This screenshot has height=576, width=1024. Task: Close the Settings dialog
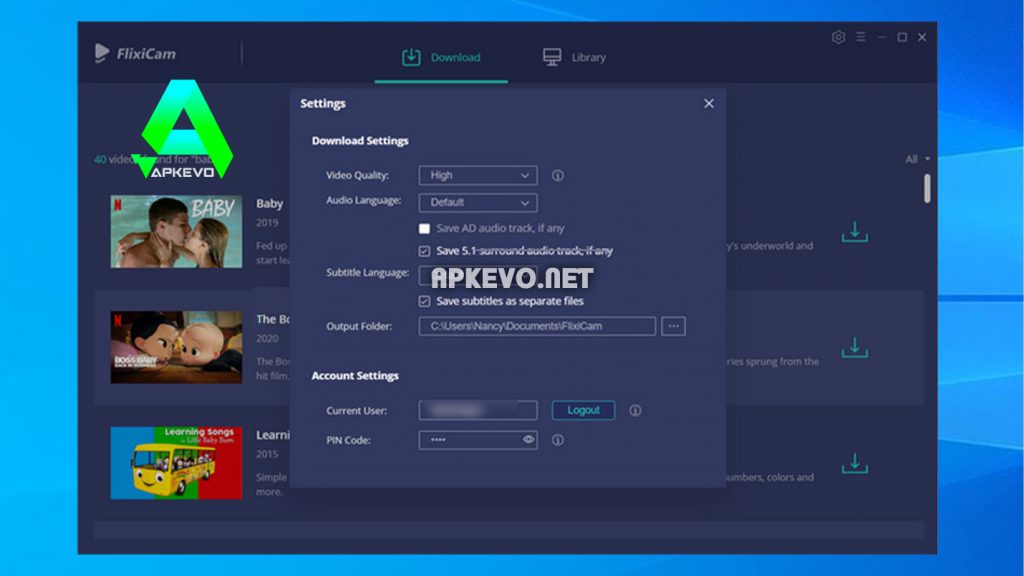(x=709, y=103)
